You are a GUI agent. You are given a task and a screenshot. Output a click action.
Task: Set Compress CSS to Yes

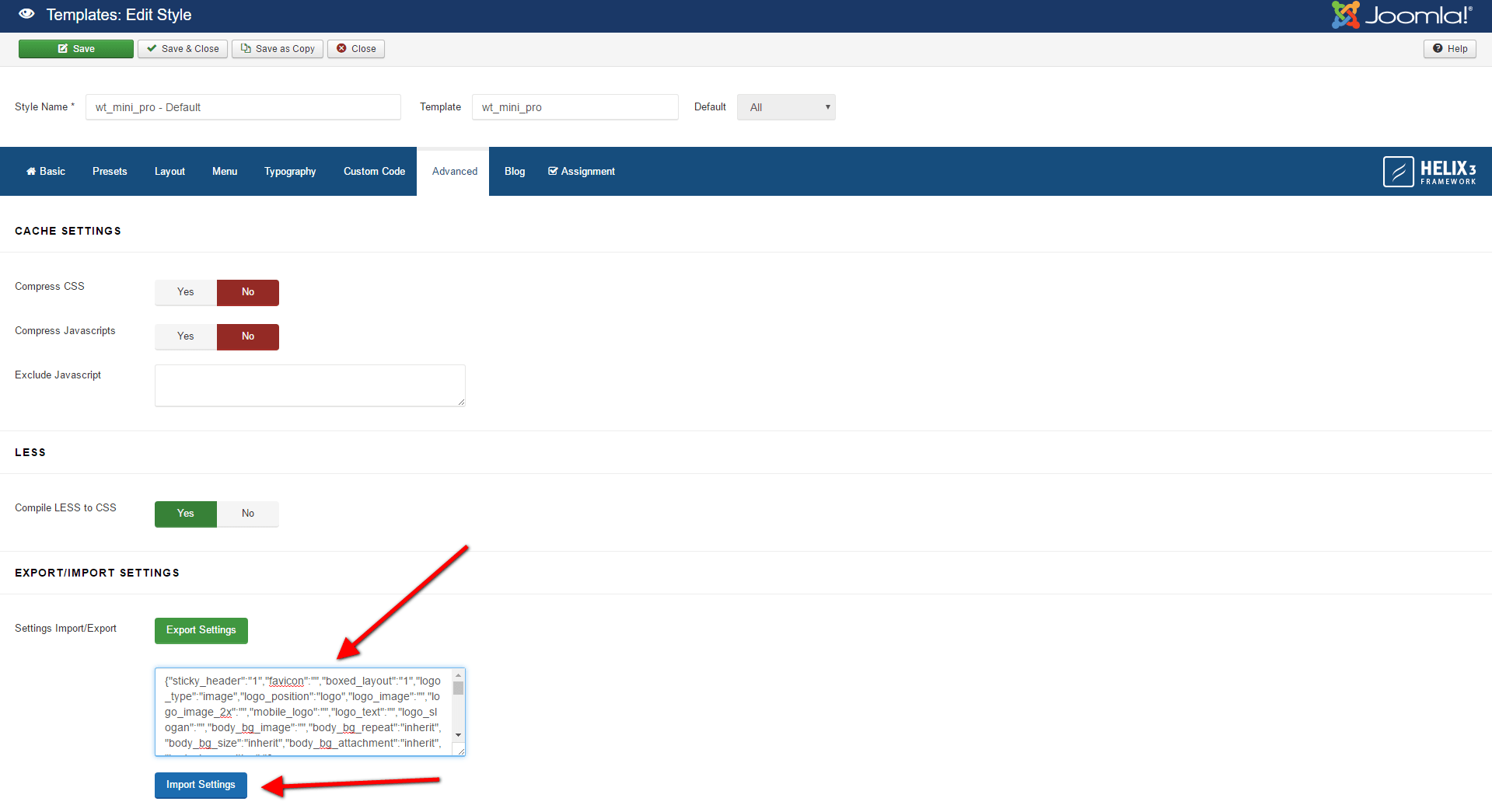click(186, 292)
